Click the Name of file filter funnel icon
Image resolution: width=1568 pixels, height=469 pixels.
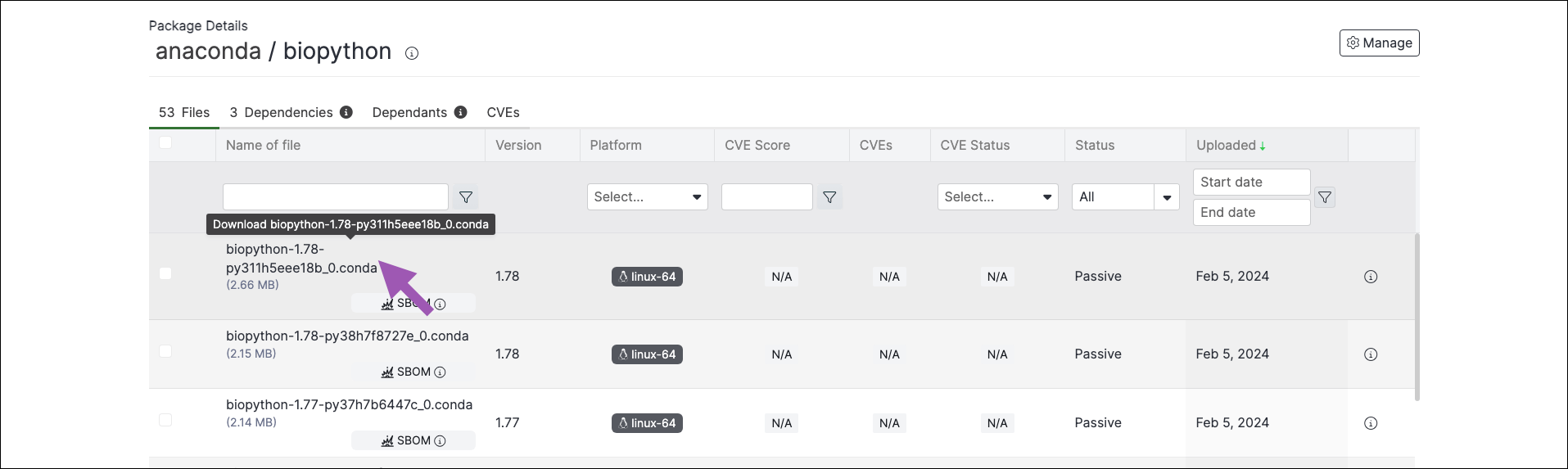(x=466, y=197)
